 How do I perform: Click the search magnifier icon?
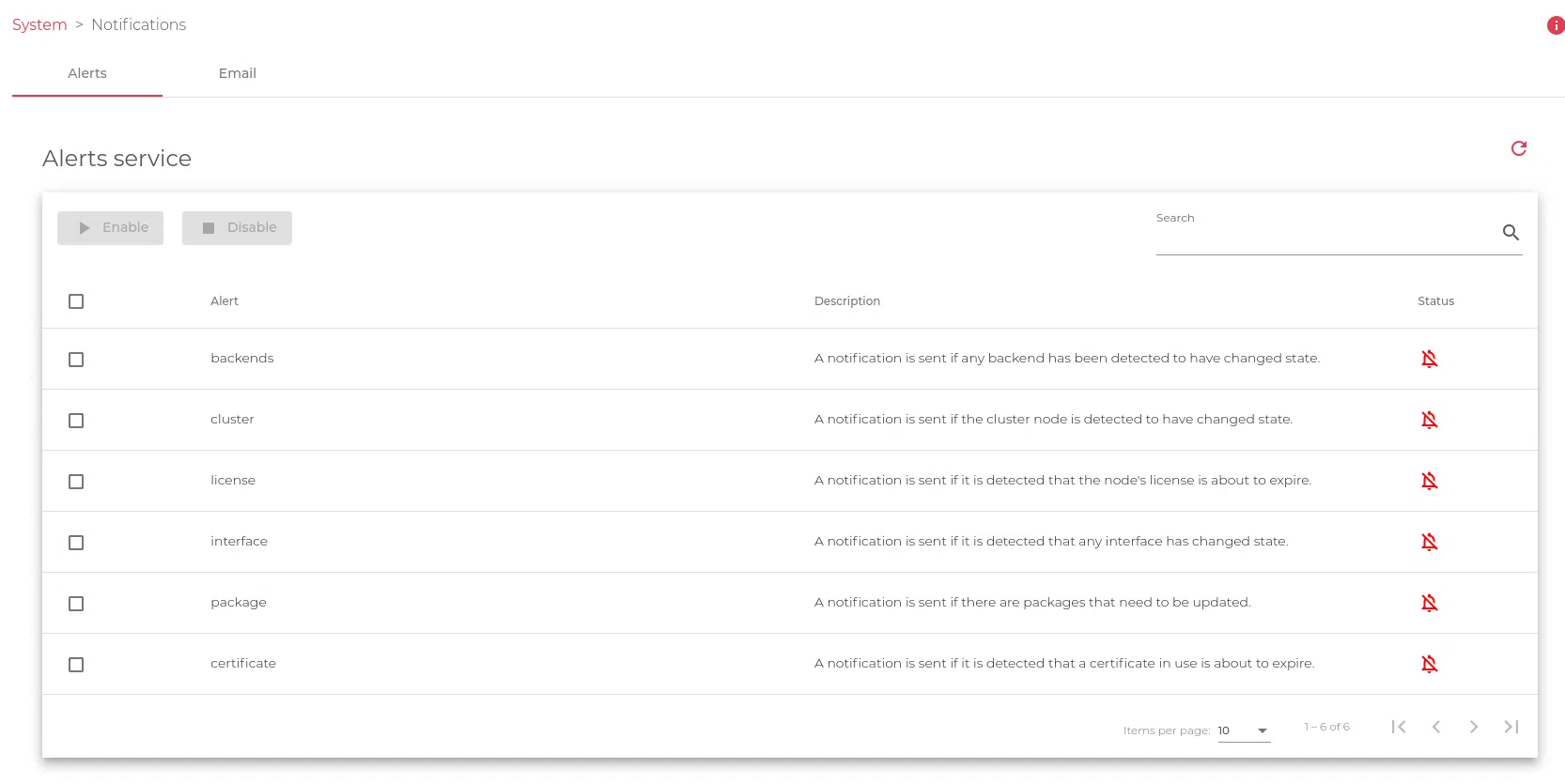pos(1510,233)
